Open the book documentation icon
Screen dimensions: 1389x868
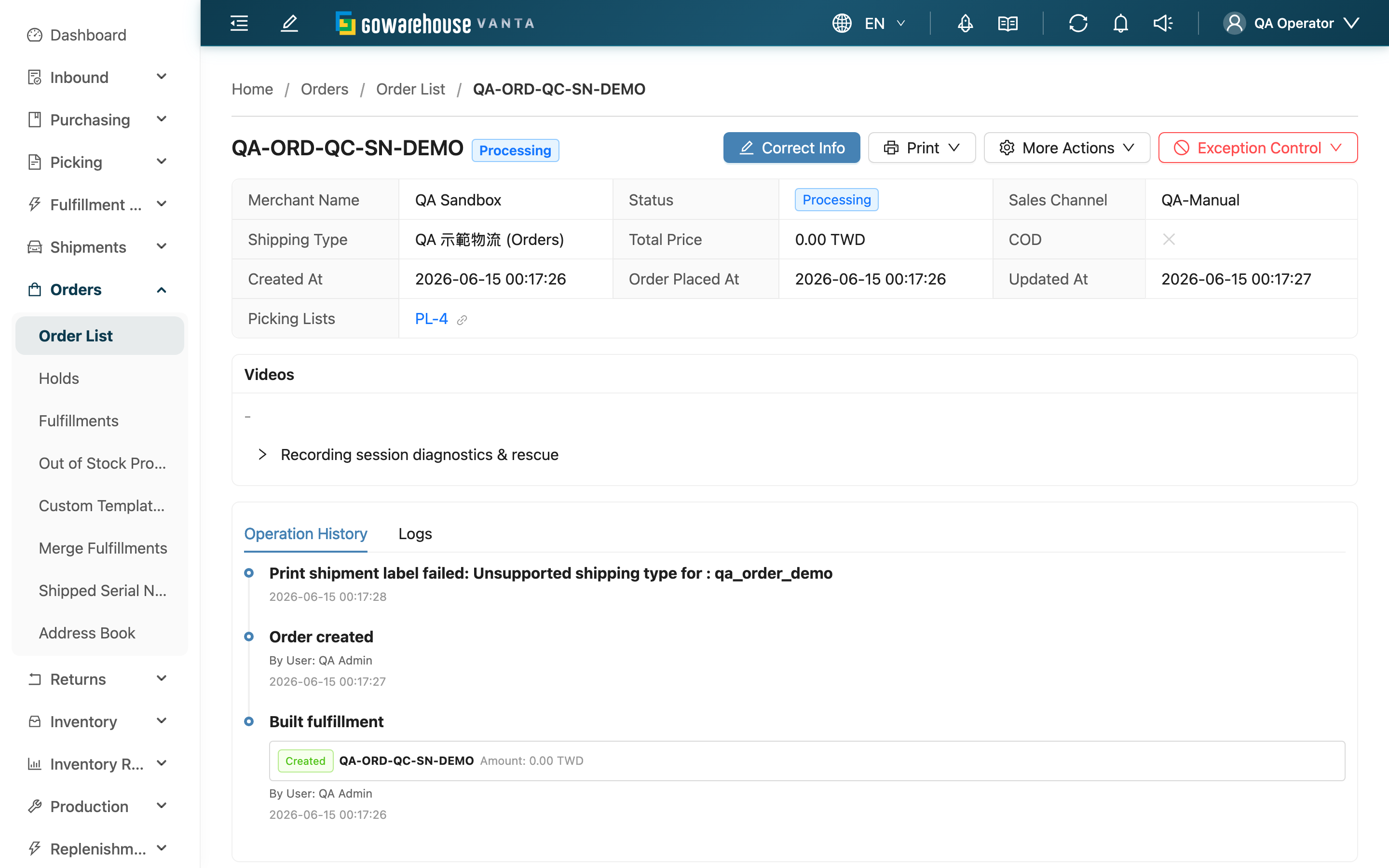point(1008,24)
